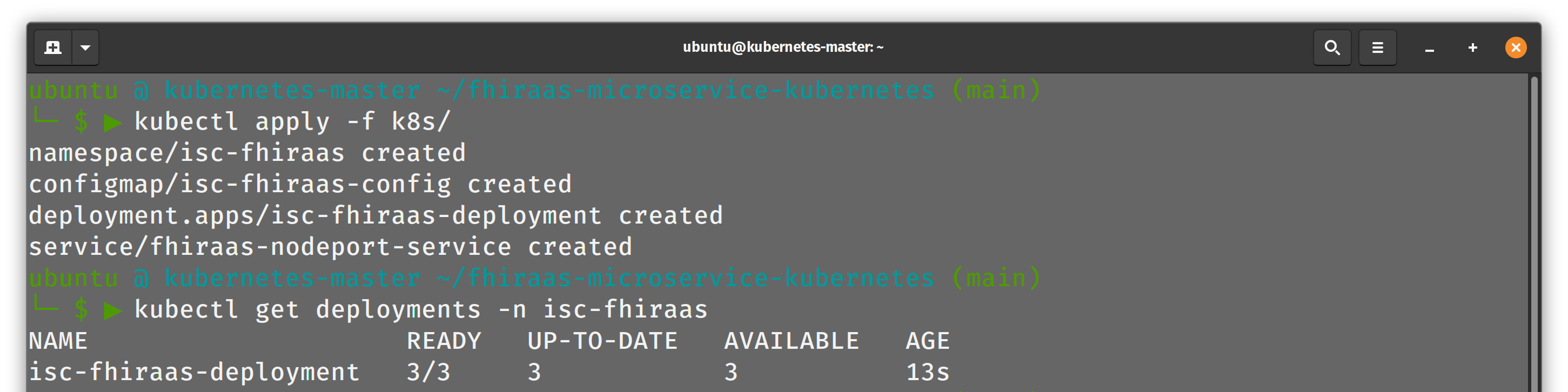Click the terminal vertical scrollbar
The image size is (1568, 392).
coord(1535,233)
